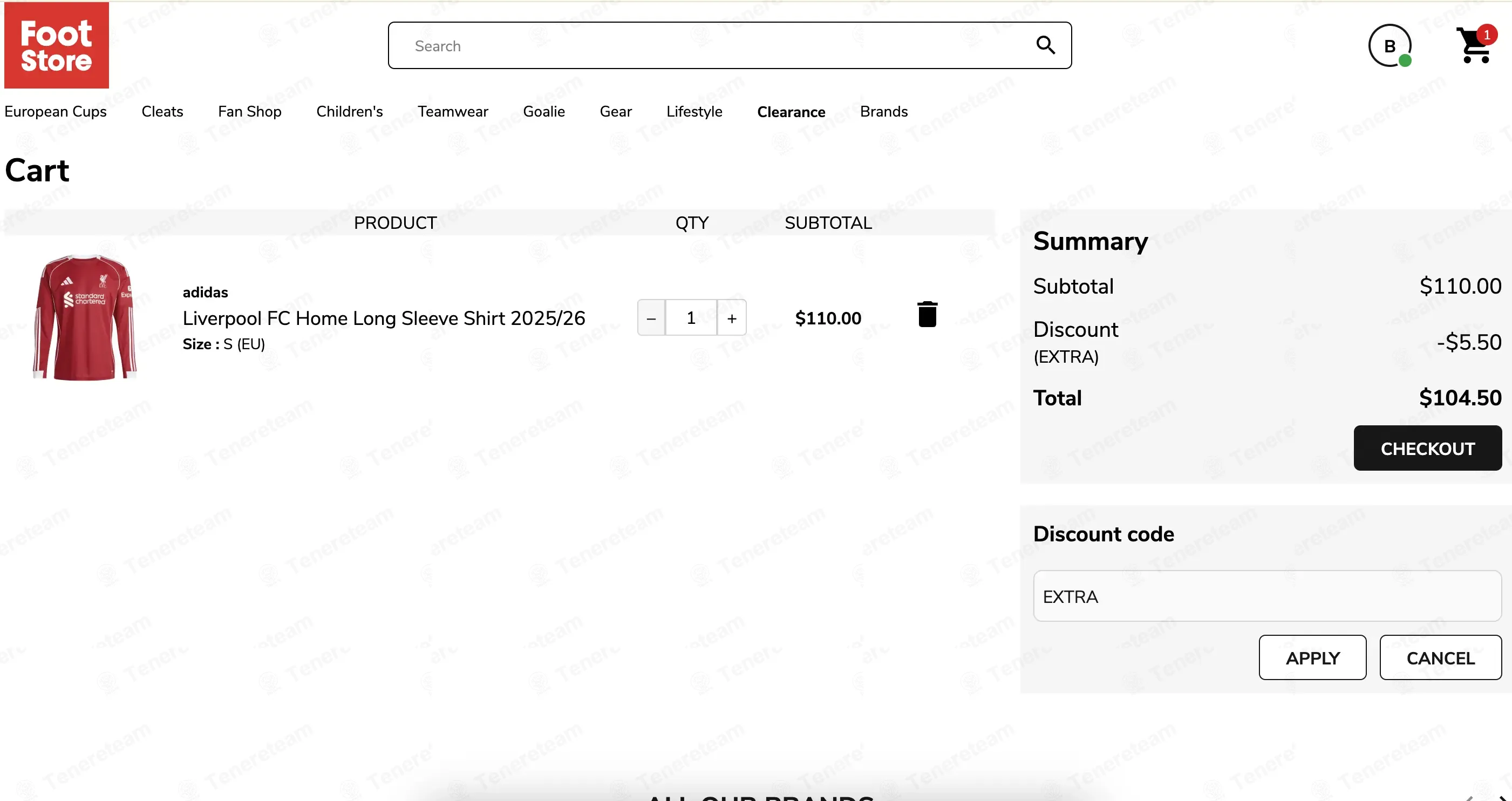Open Children's menu

[350, 112]
